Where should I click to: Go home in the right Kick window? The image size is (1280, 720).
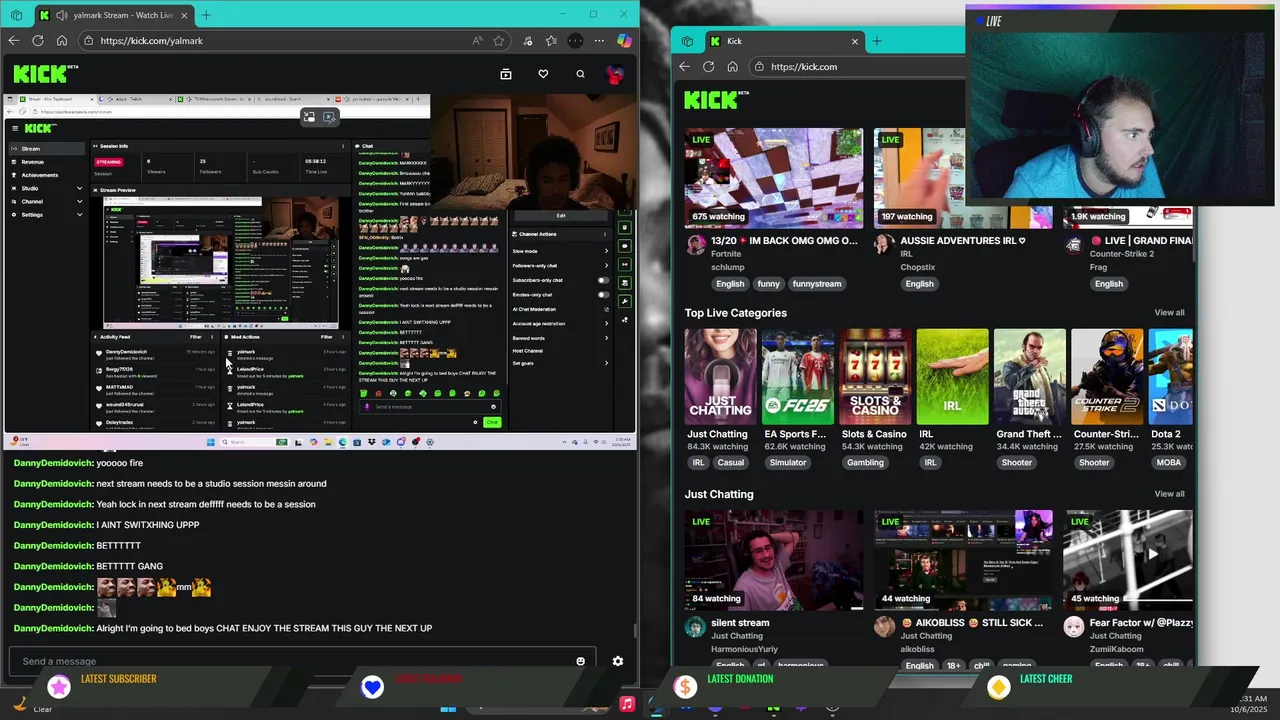(733, 67)
